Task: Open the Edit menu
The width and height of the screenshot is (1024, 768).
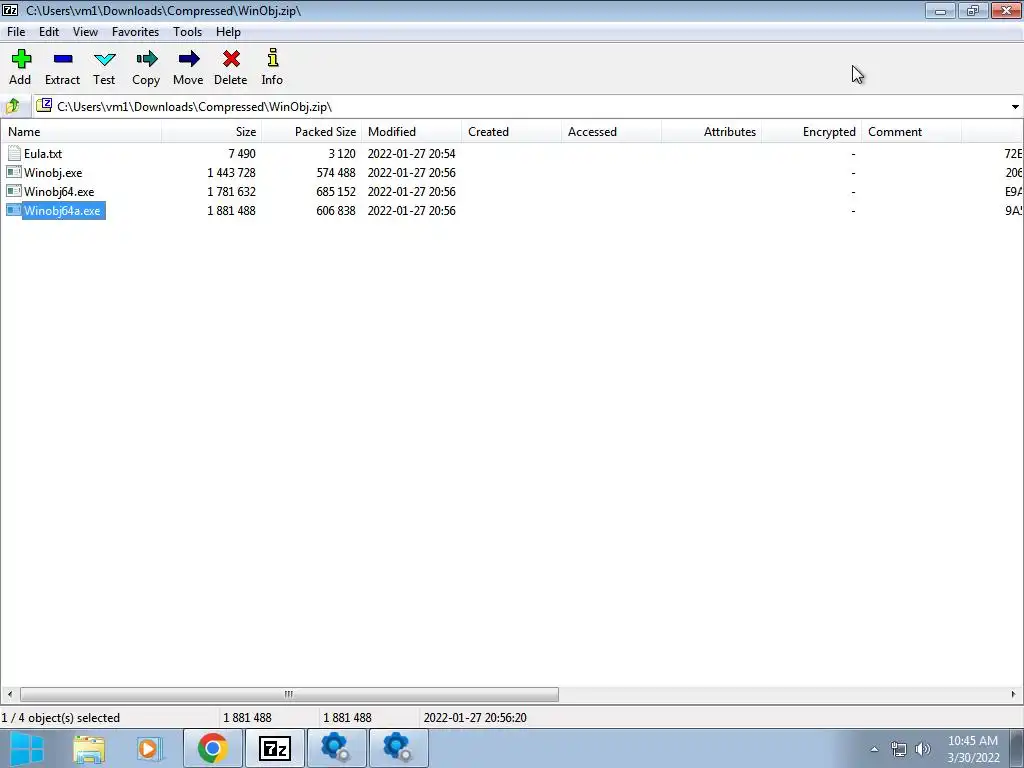Action: click(x=49, y=31)
